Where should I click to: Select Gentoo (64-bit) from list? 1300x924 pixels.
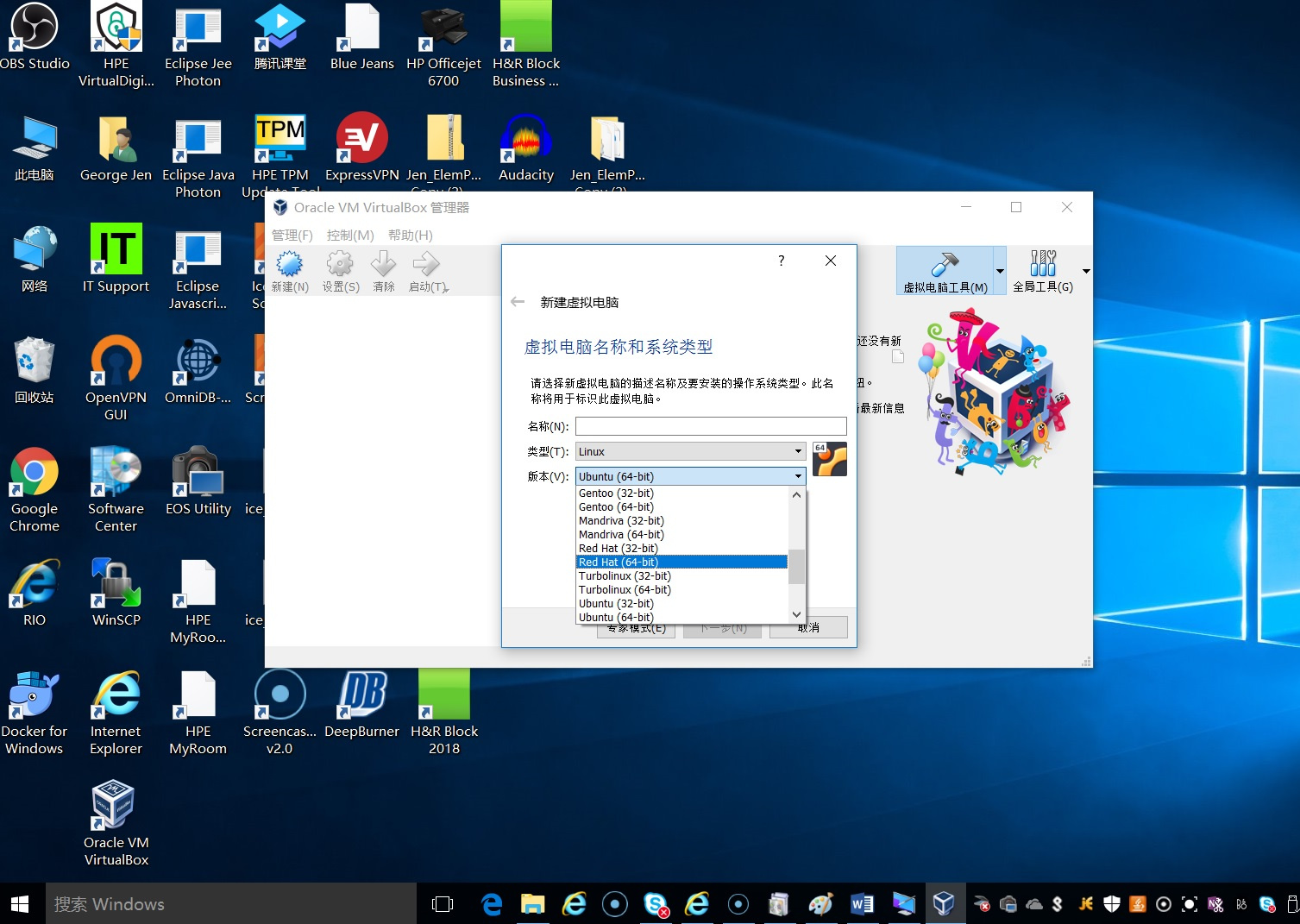[681, 507]
